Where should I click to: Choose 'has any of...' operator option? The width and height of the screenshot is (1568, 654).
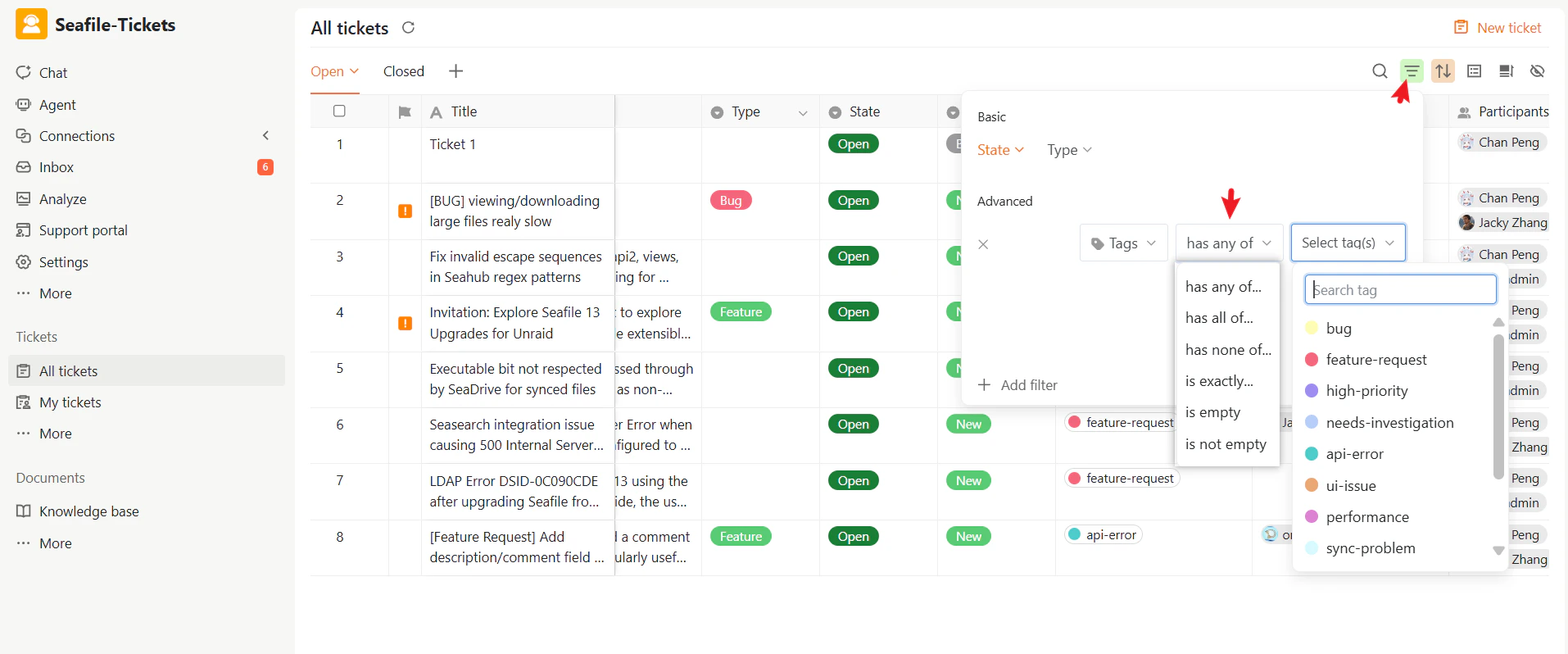pyautogui.click(x=1227, y=286)
